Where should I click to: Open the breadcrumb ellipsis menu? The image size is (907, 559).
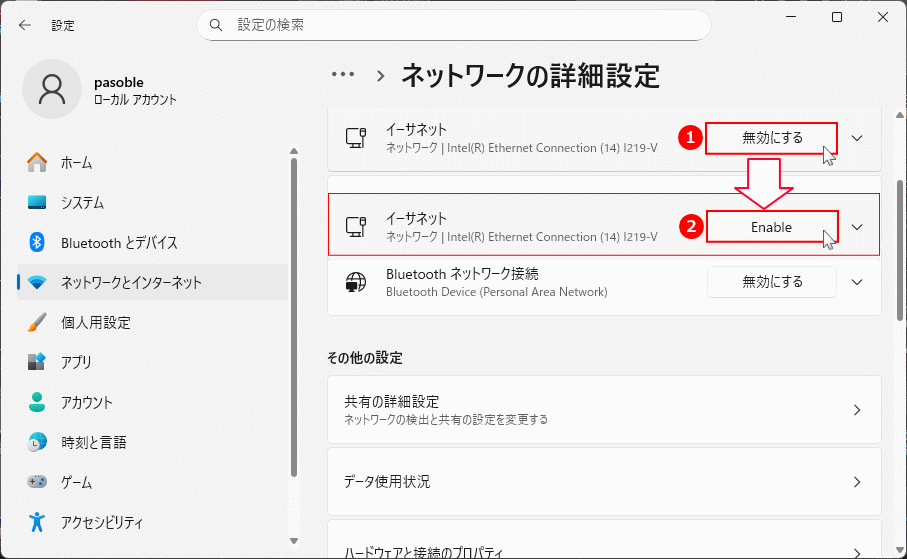[x=343, y=74]
